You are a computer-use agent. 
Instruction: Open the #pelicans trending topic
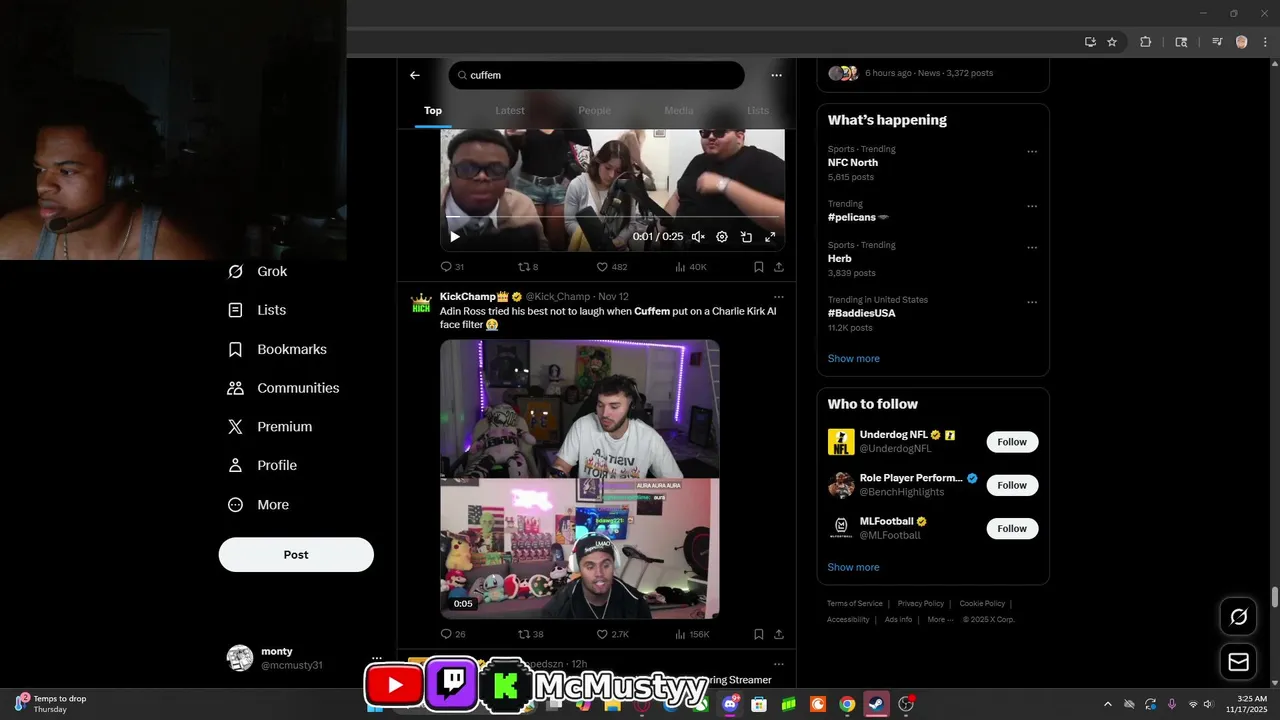tap(858, 217)
